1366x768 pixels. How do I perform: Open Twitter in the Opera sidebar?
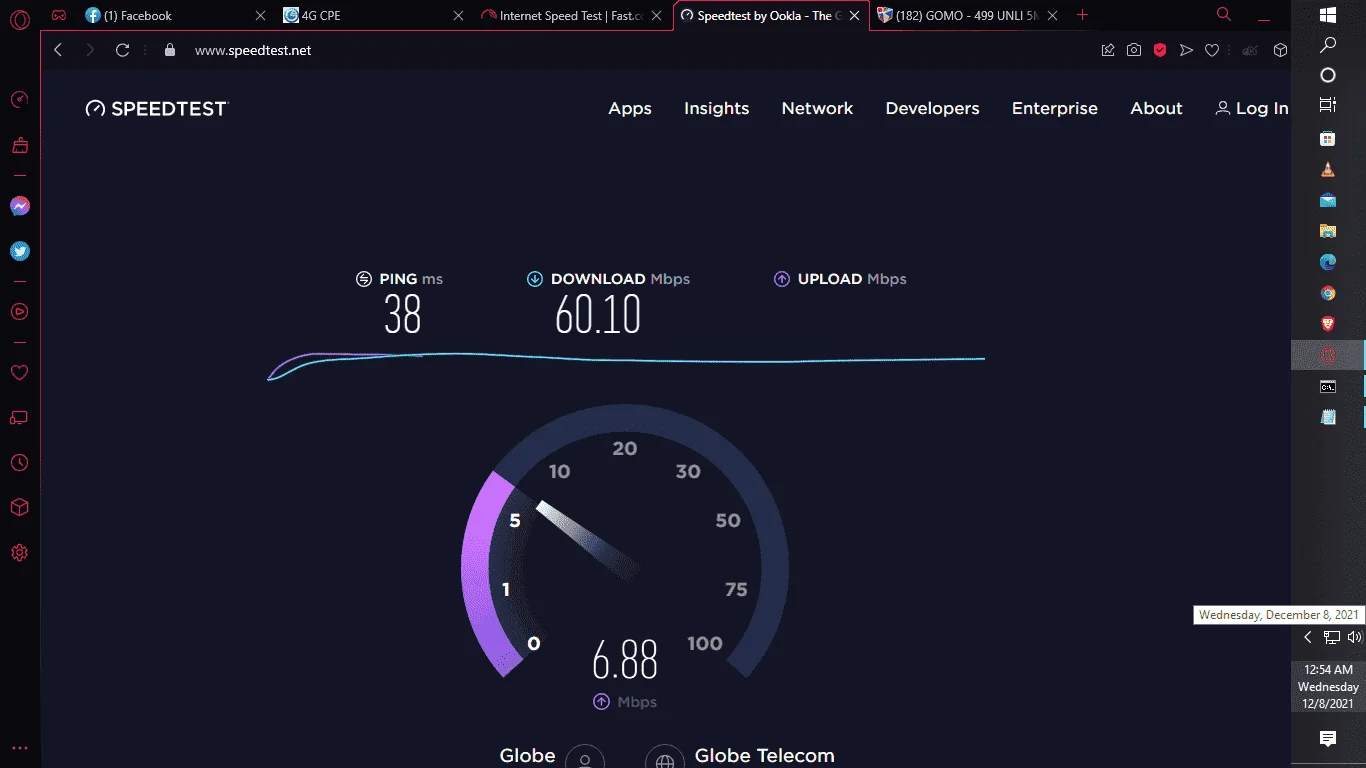pos(19,252)
